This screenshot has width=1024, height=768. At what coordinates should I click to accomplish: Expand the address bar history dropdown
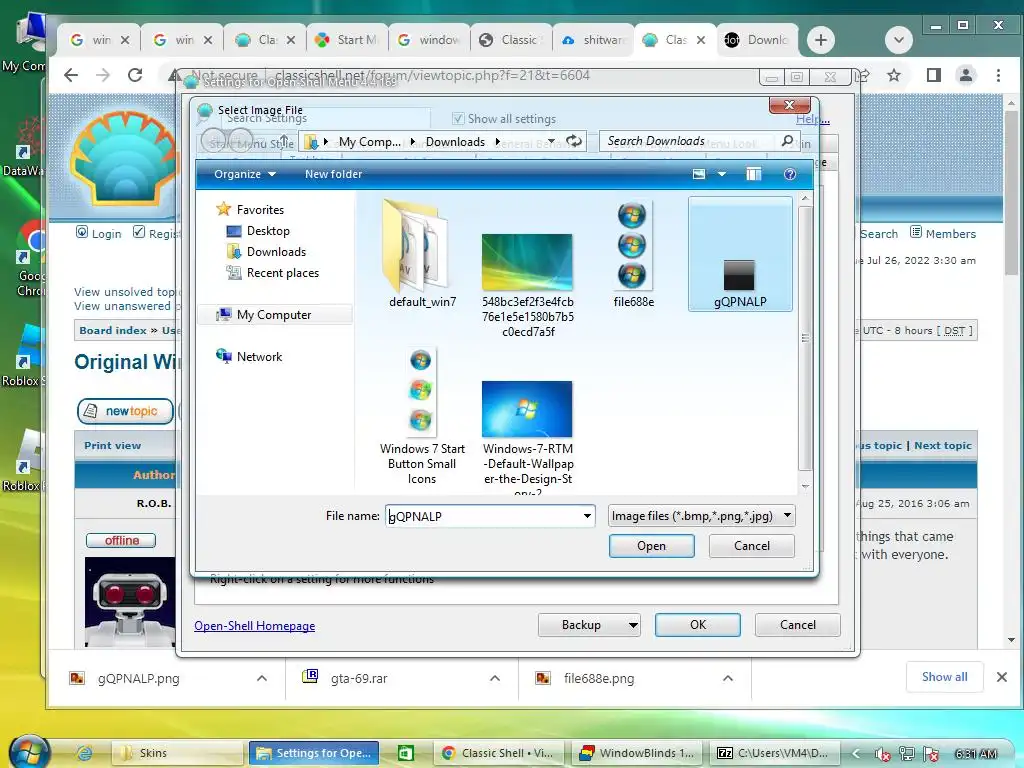pyautogui.click(x=551, y=141)
